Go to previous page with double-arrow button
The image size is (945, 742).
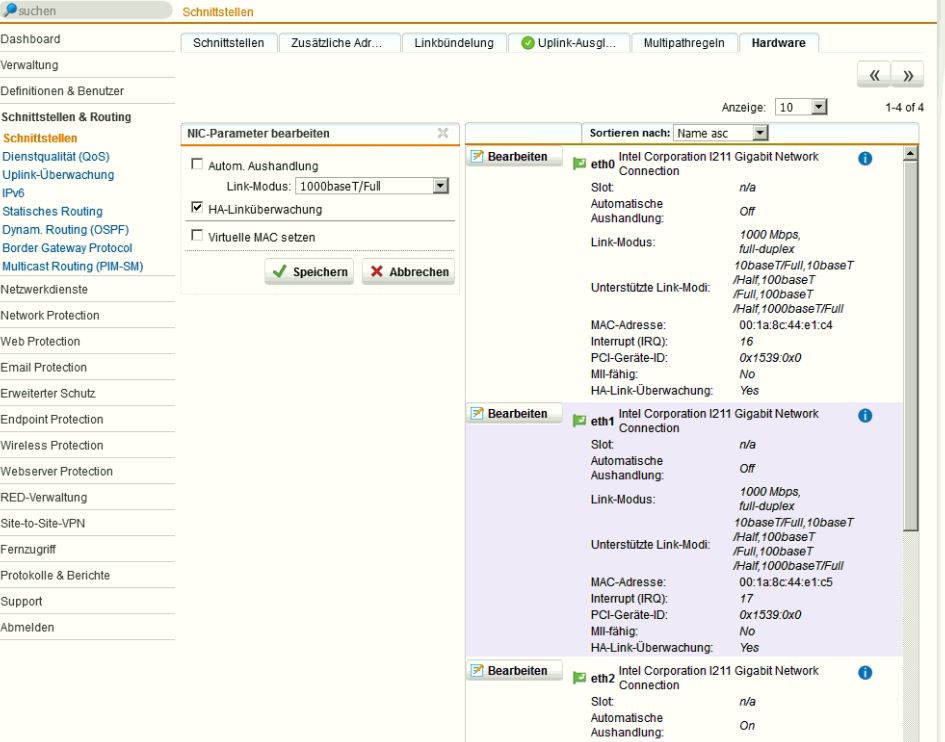click(x=875, y=76)
